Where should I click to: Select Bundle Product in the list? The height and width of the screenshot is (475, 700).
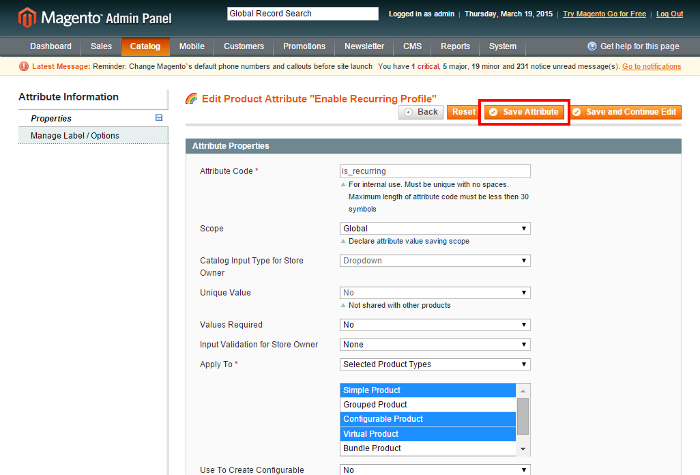(428, 448)
